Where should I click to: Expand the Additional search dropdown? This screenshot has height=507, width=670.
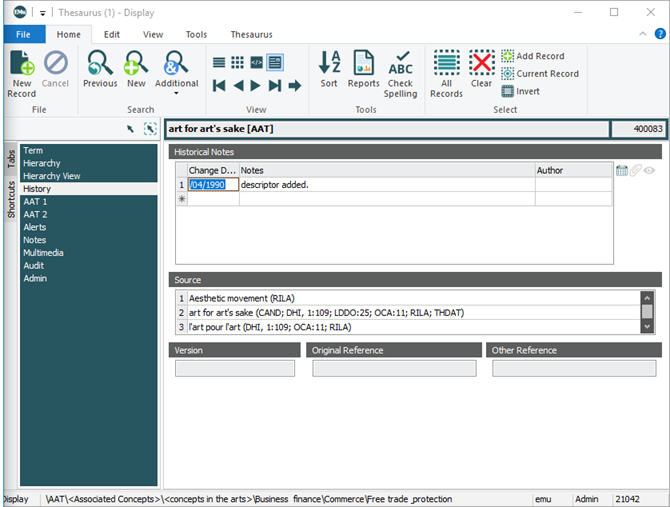[176, 94]
